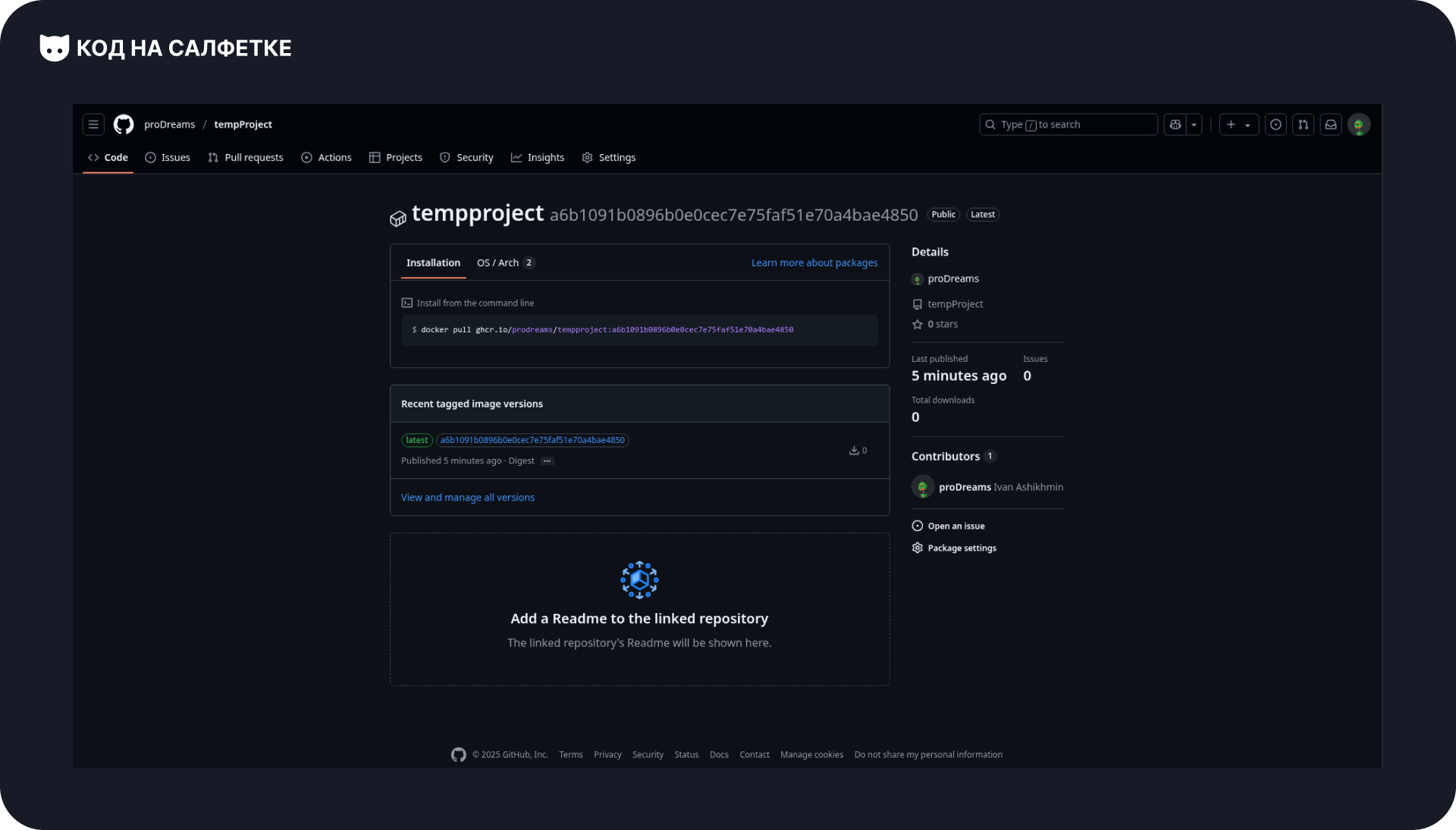This screenshot has height=830, width=1456.
Task: Open contributor proDreams Ivan Ashikhmin
Action: click(x=1001, y=487)
